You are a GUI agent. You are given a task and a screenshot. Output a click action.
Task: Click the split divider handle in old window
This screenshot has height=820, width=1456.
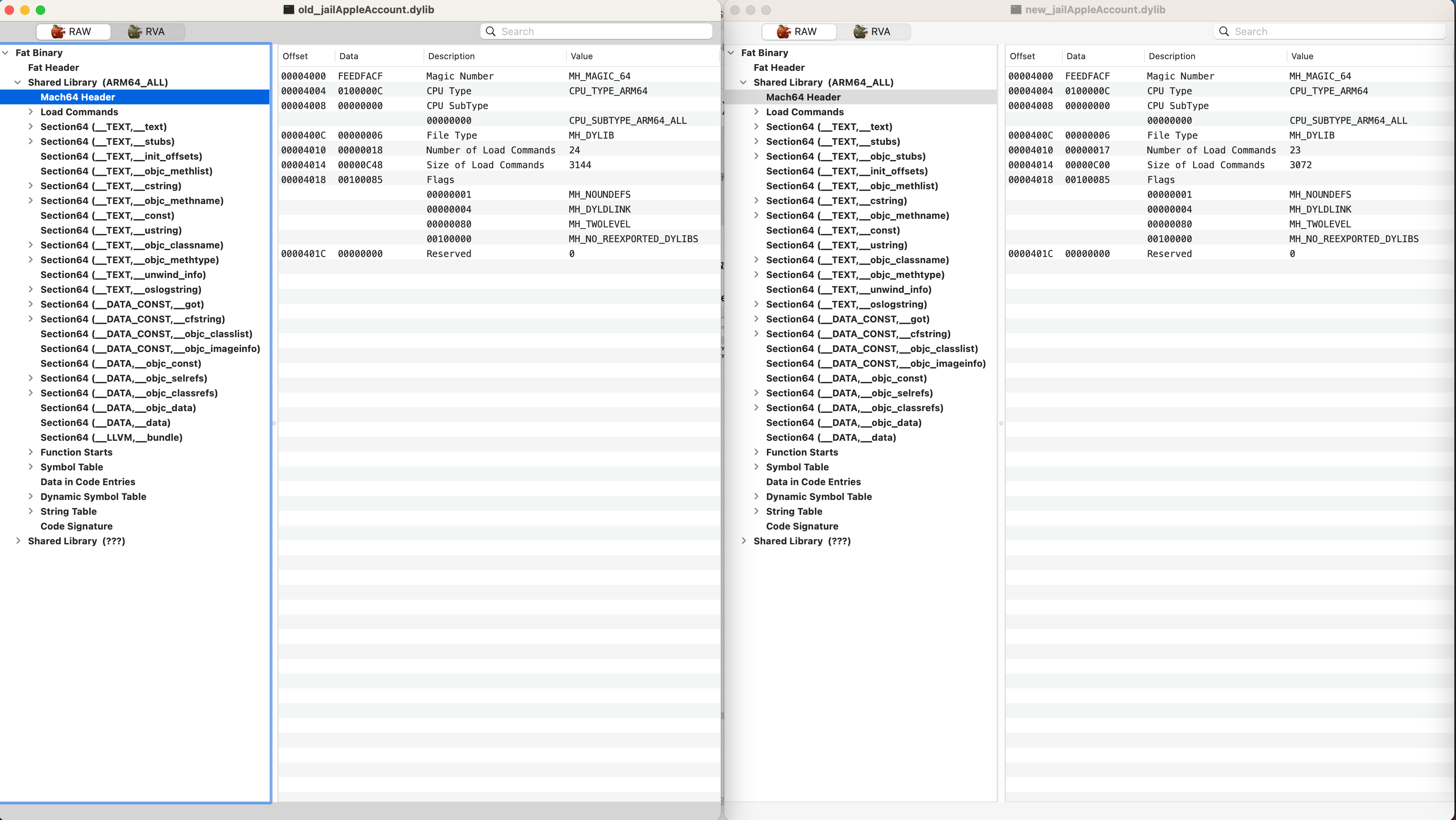pos(274,423)
